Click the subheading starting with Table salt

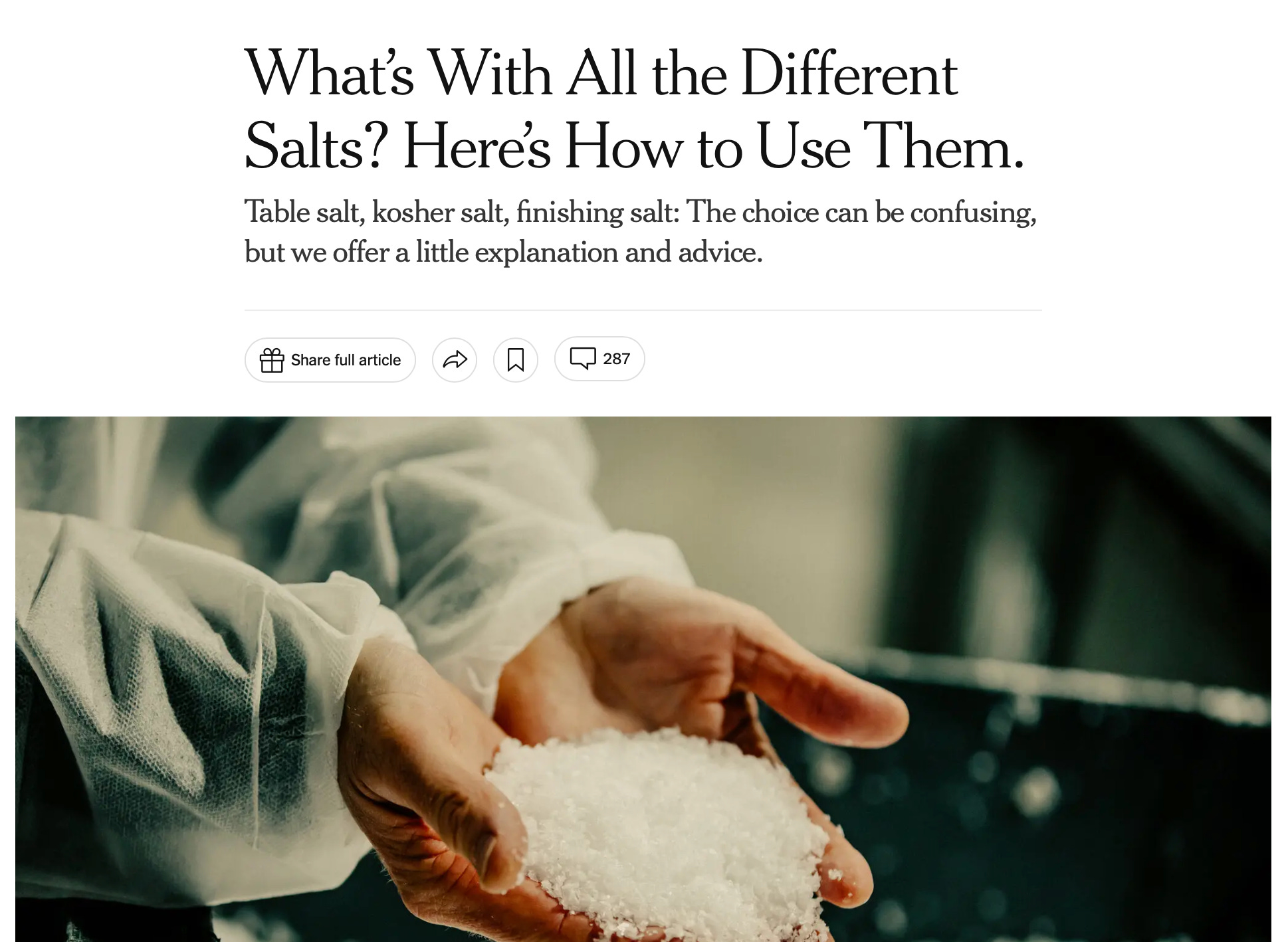coord(641,232)
